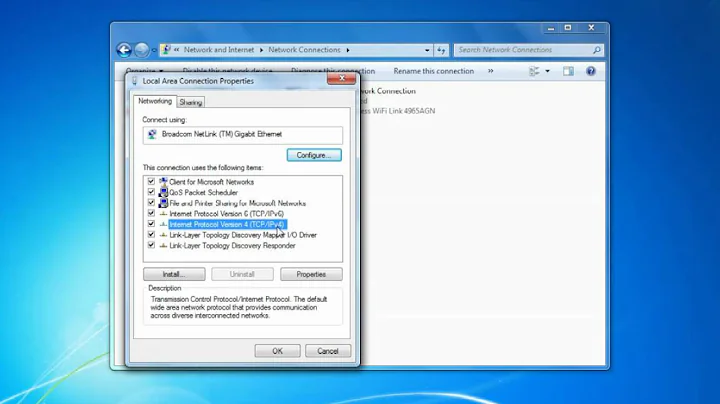Select the Networking tab
The image size is (720, 404).
click(155, 101)
